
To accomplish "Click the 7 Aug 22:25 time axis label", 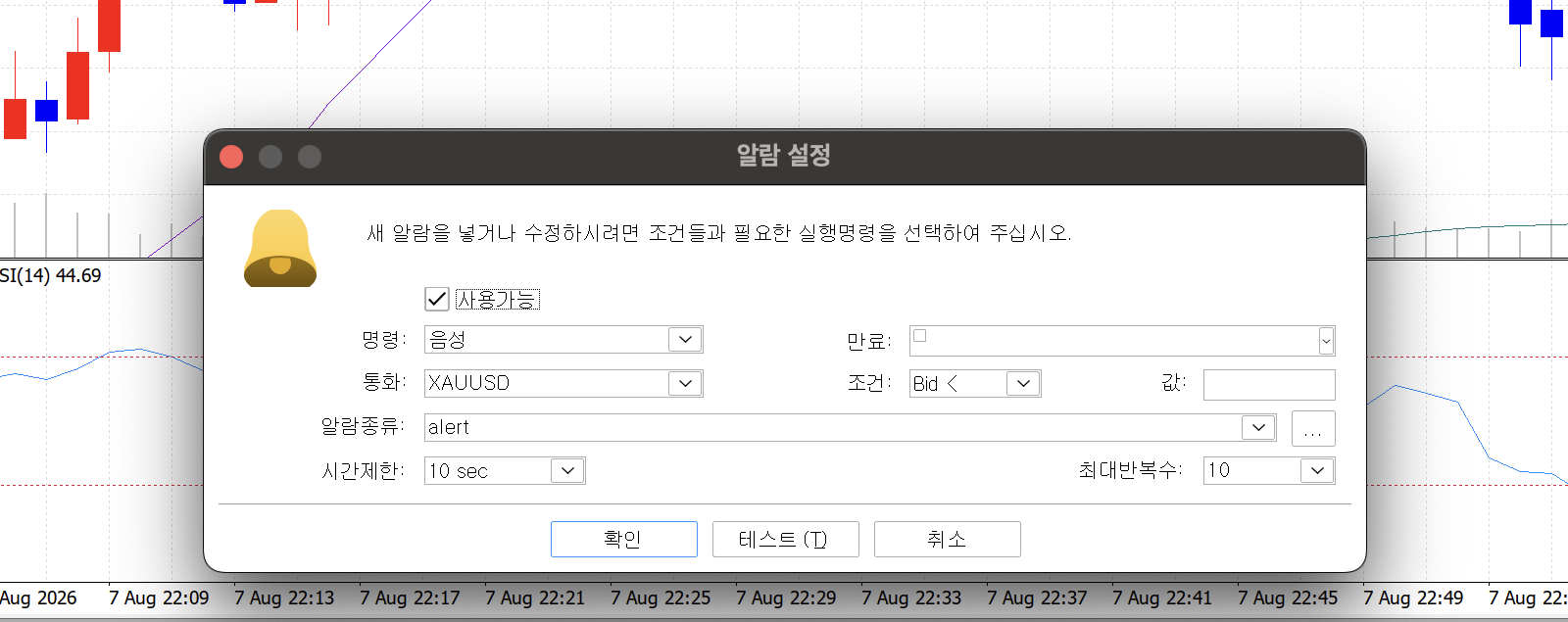I will point(661,598).
